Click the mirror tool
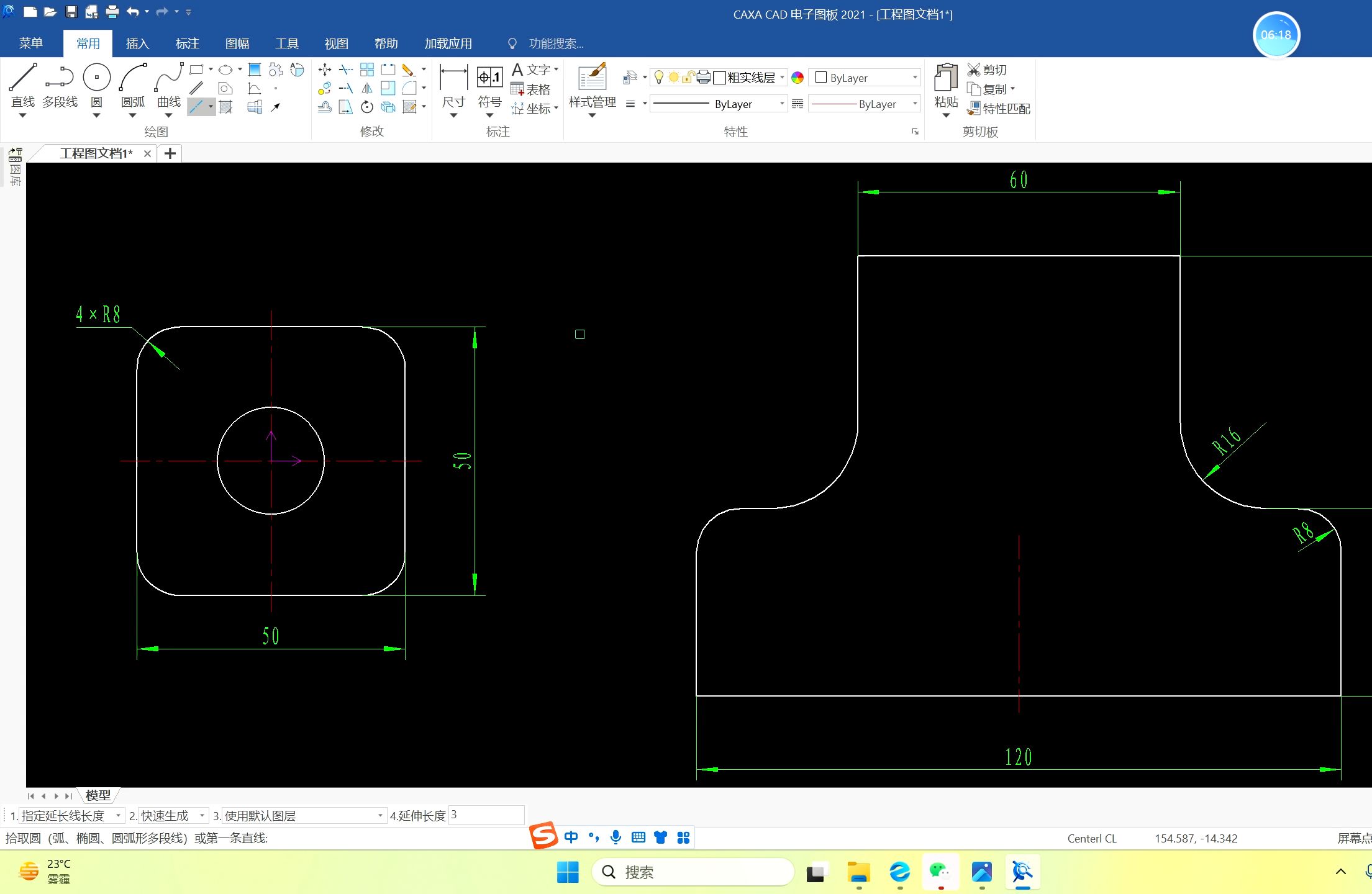The height and width of the screenshot is (894, 1372). pos(367,88)
